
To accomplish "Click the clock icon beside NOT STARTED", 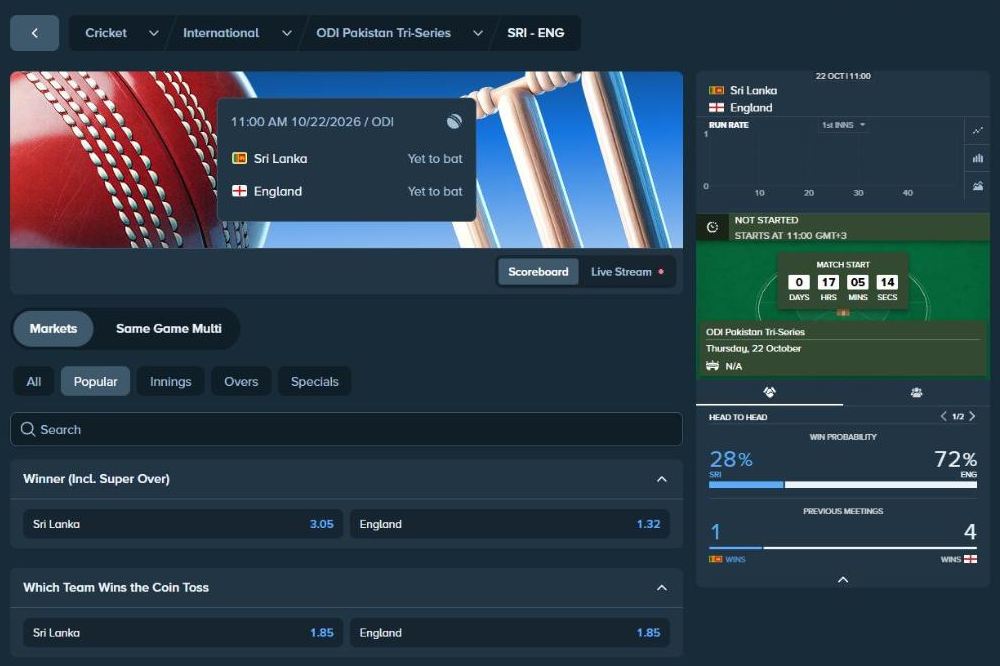I will [712, 227].
